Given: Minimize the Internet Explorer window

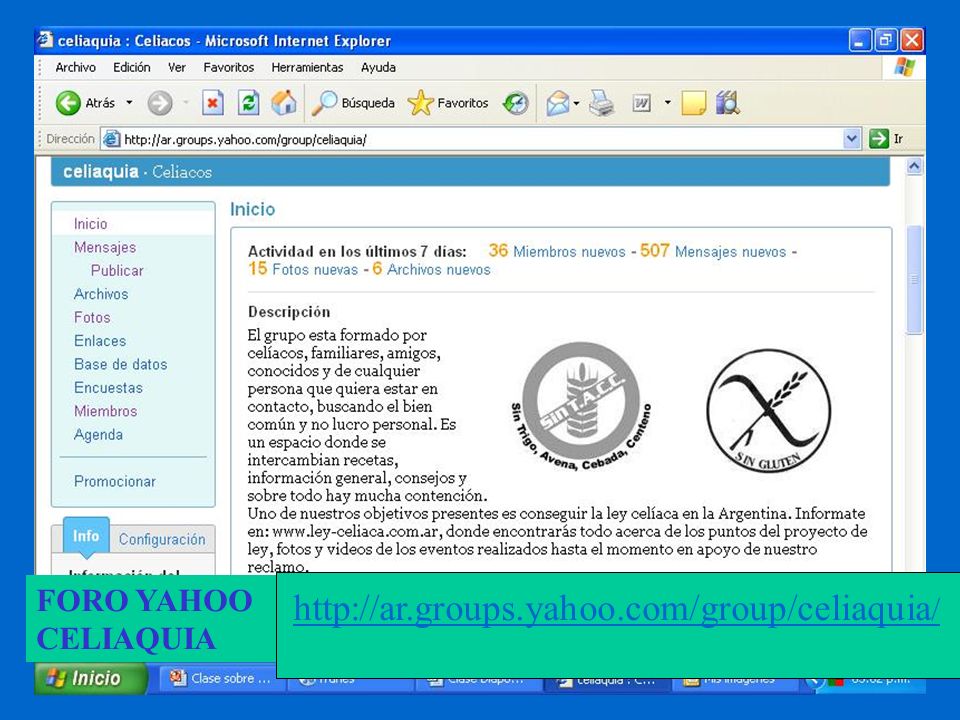Looking at the screenshot, I should click(860, 40).
